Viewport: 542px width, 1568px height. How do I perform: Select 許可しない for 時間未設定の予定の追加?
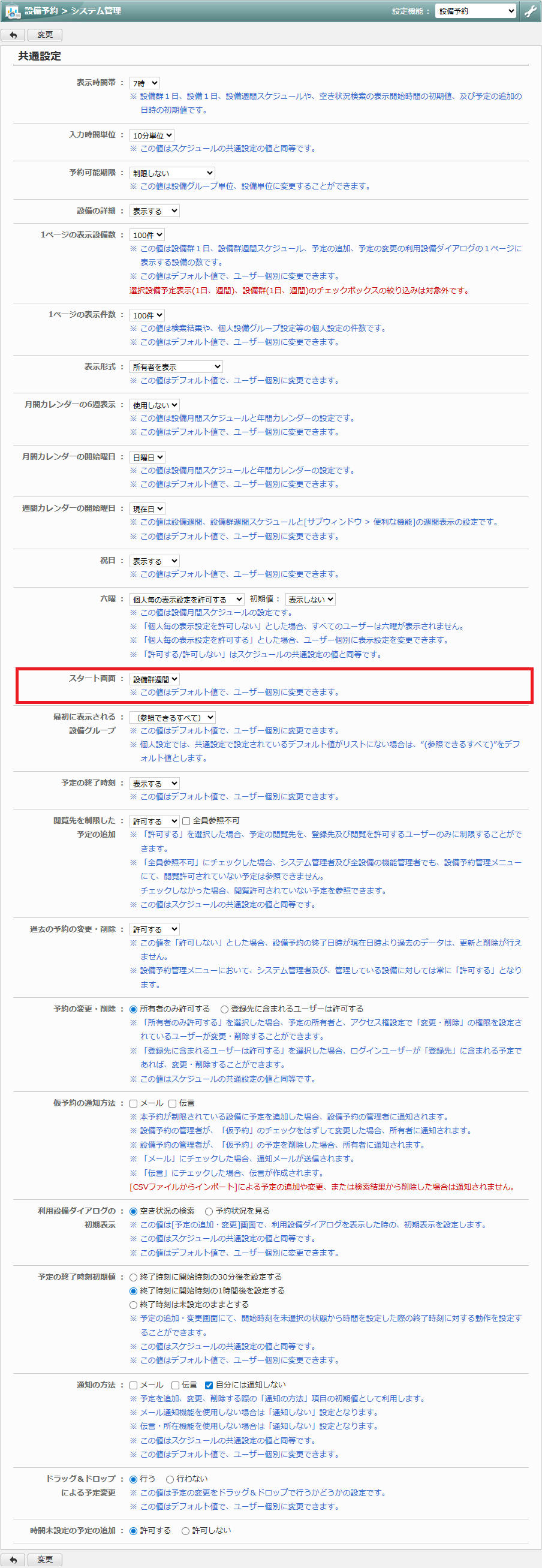coord(185,1531)
